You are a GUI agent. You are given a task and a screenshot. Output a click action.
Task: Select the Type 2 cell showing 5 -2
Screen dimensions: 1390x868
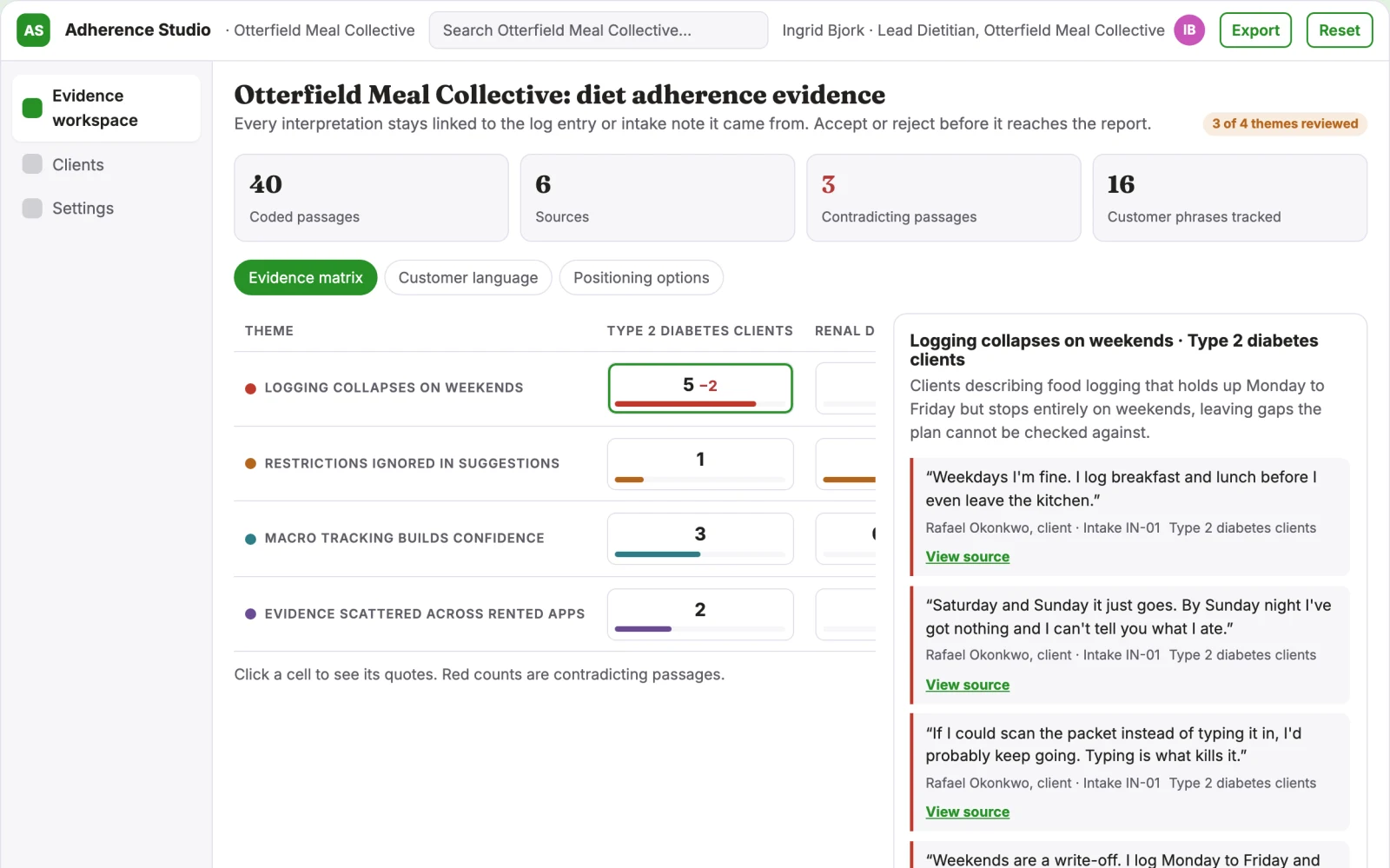[700, 388]
